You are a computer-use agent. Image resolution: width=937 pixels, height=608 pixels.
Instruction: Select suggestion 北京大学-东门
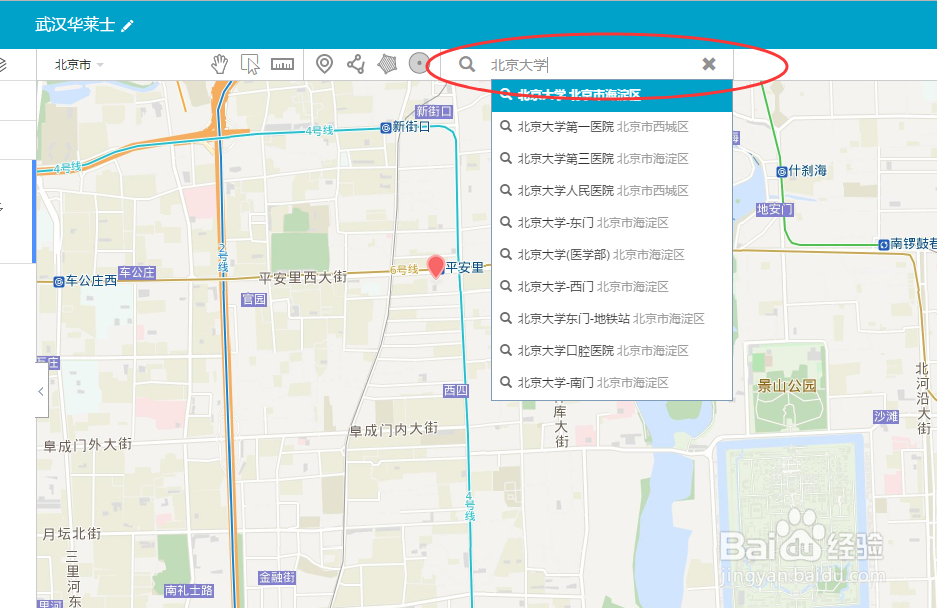(612, 222)
